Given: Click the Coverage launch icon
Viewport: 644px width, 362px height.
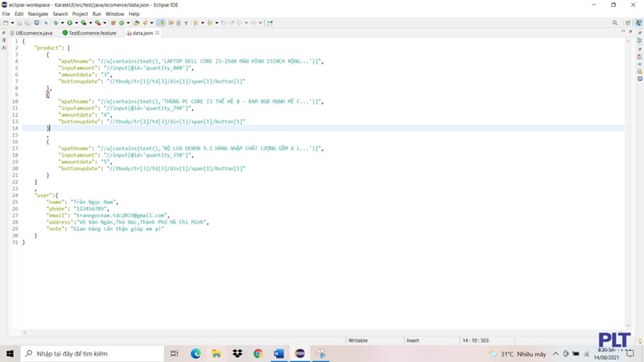Looking at the screenshot, I should pos(84,23).
